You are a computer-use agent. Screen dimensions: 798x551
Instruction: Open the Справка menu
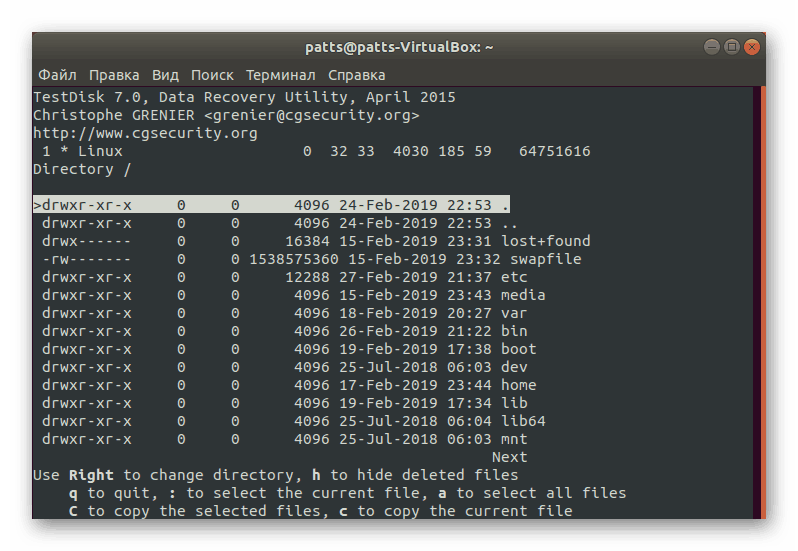click(x=356, y=75)
